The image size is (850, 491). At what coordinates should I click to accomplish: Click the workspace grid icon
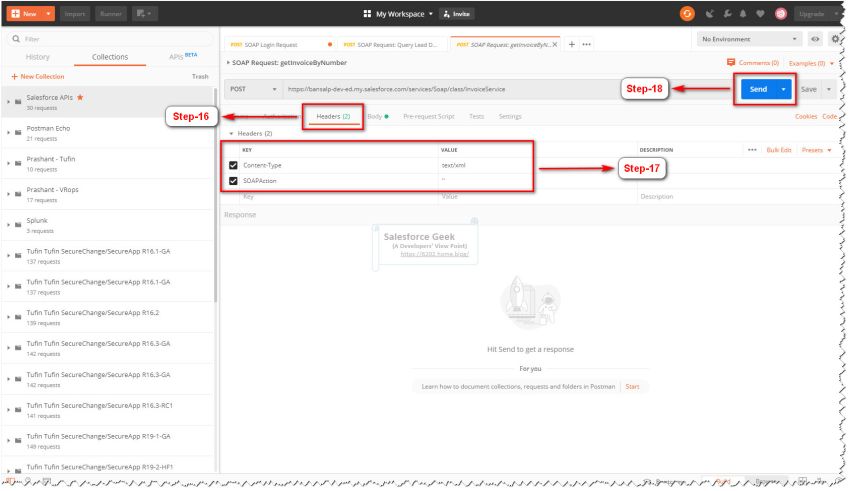(x=367, y=14)
